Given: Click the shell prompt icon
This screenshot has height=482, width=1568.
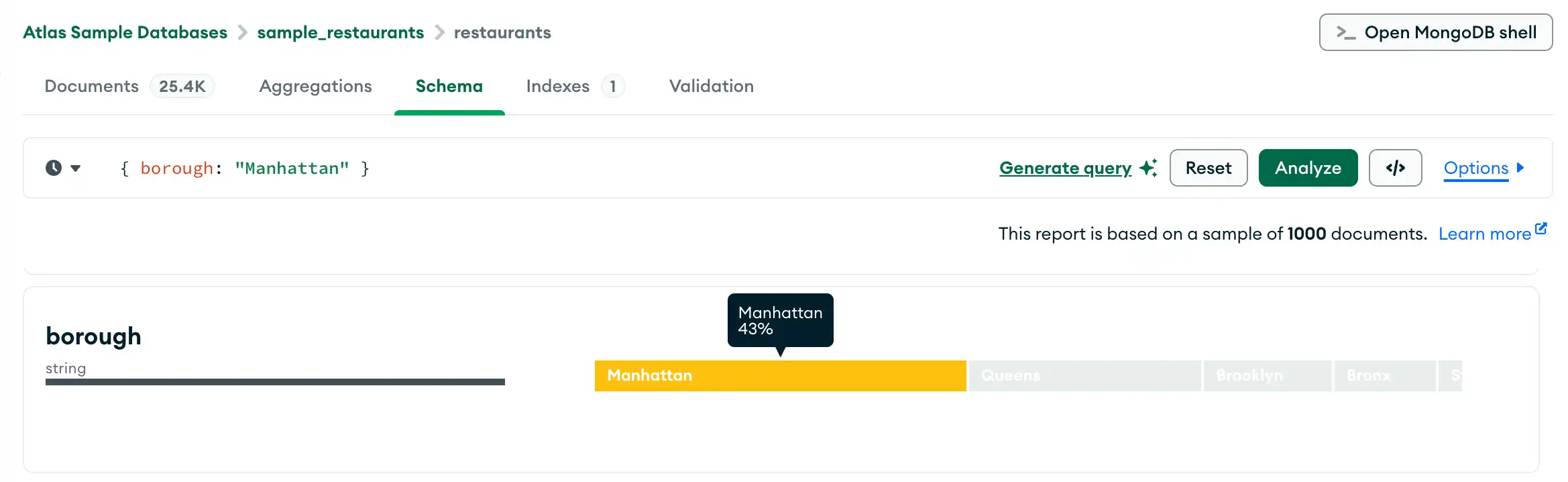Looking at the screenshot, I should pos(1345,33).
